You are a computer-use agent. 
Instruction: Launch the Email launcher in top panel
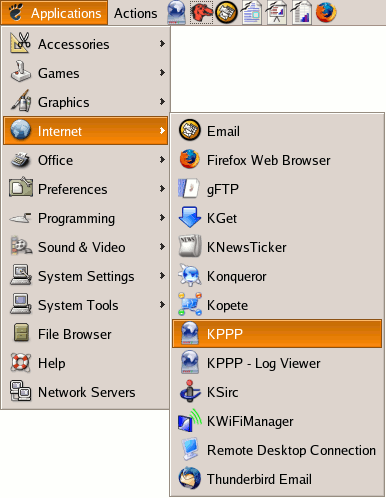click(226, 13)
